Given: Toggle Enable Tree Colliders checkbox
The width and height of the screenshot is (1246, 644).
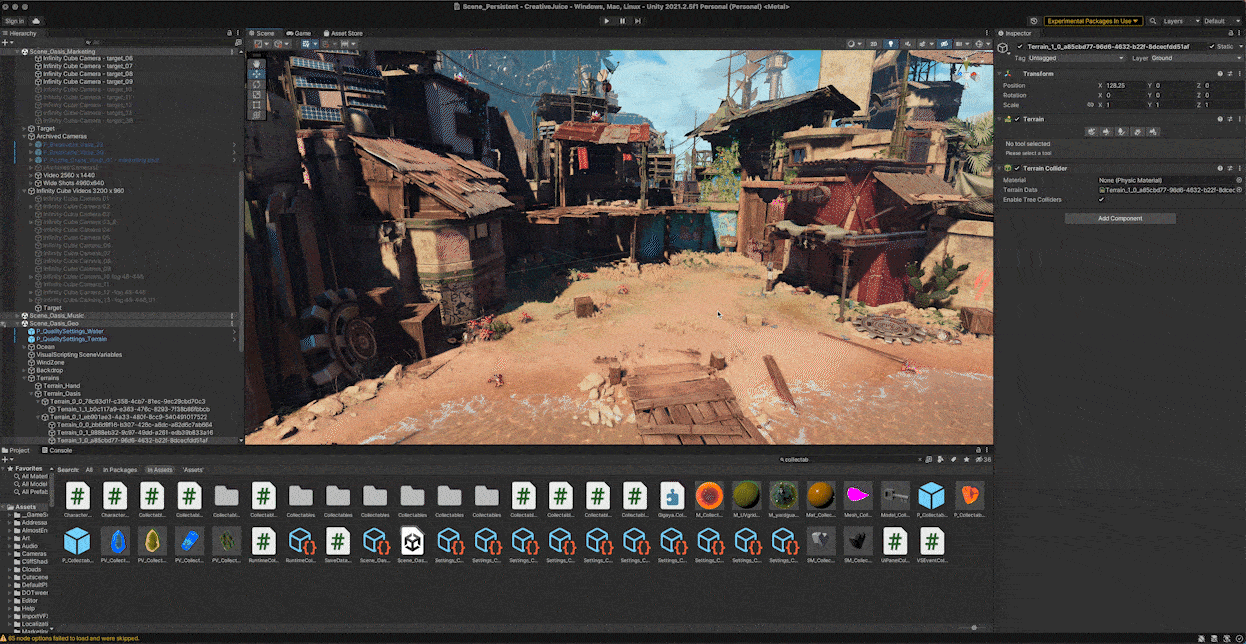Looking at the screenshot, I should click(1102, 200).
